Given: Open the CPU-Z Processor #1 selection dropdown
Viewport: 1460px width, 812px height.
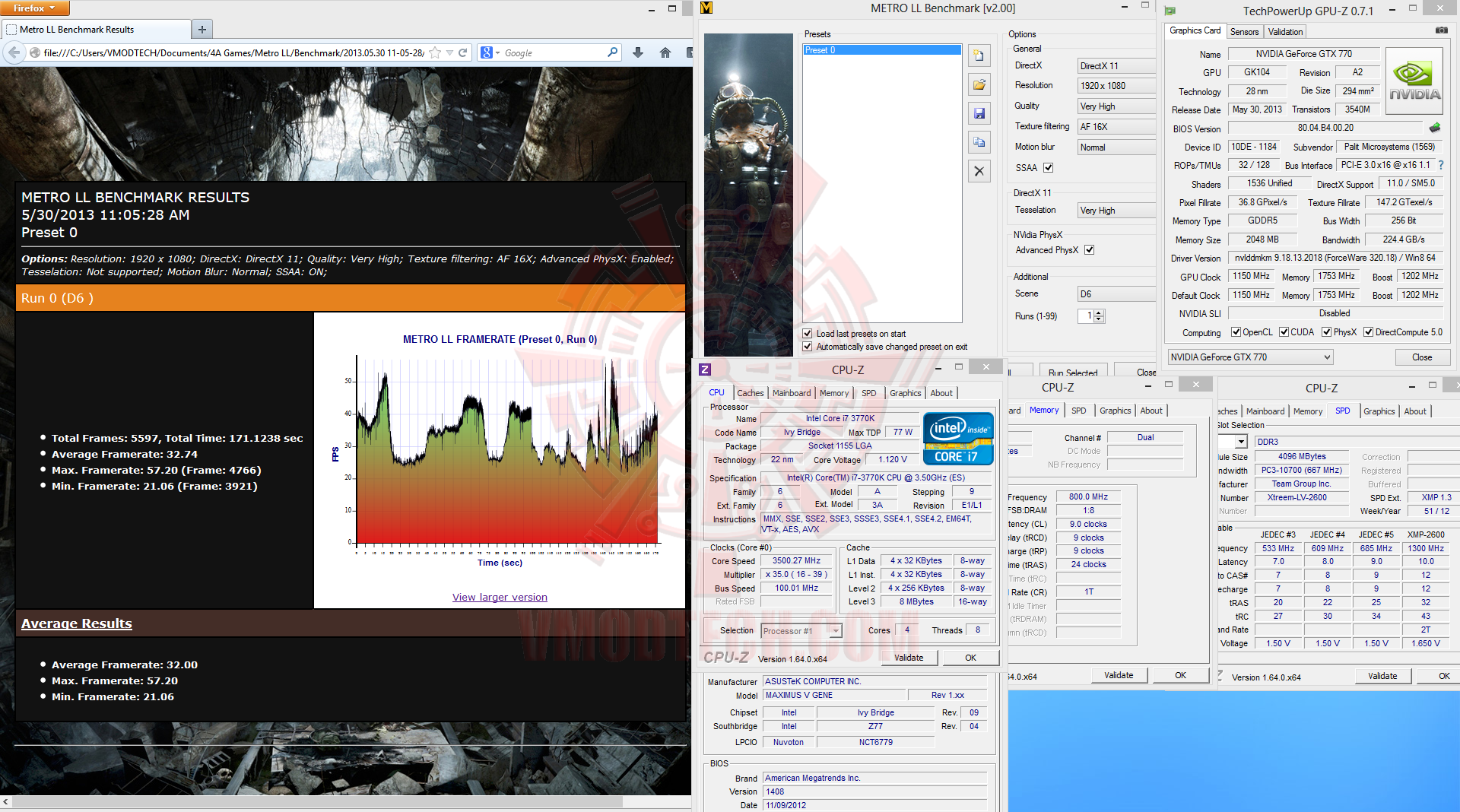Looking at the screenshot, I should 801,631.
